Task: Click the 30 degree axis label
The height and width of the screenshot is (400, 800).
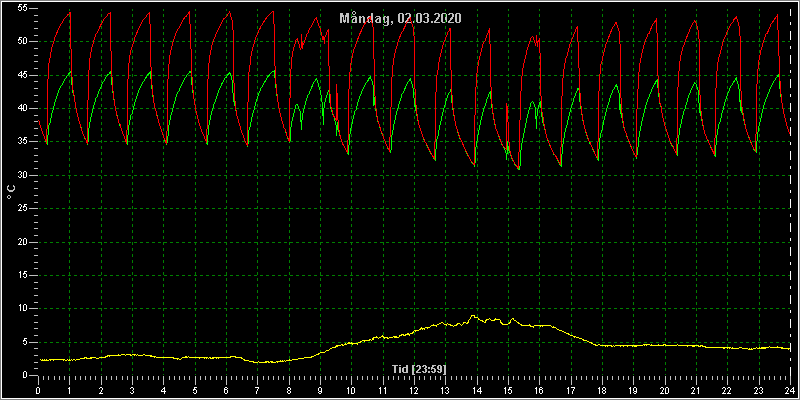Action: tap(20, 176)
